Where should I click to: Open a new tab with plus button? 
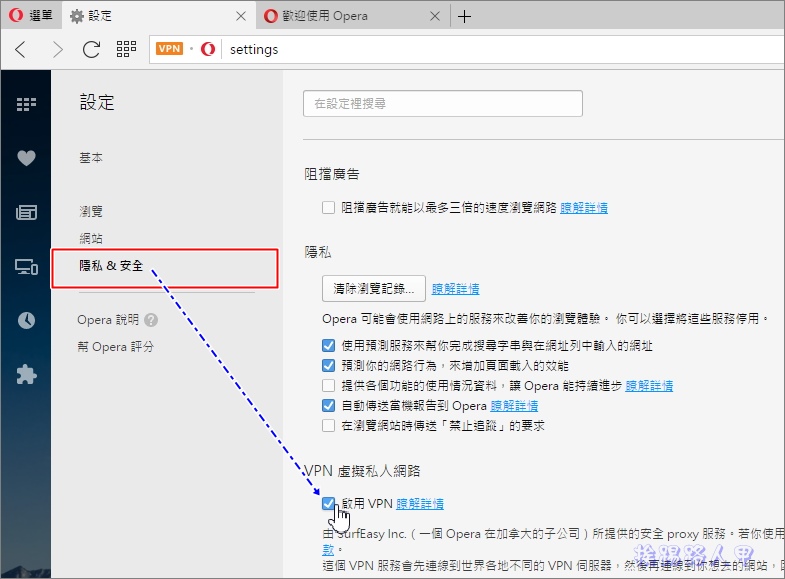[x=465, y=17]
